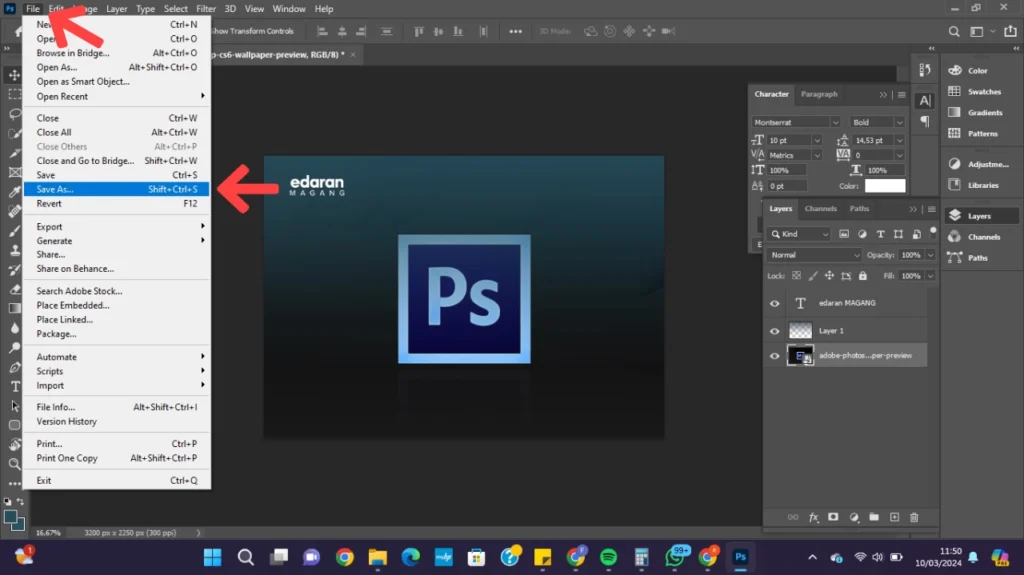
Task: Toggle lock position icon
Action: point(829,276)
